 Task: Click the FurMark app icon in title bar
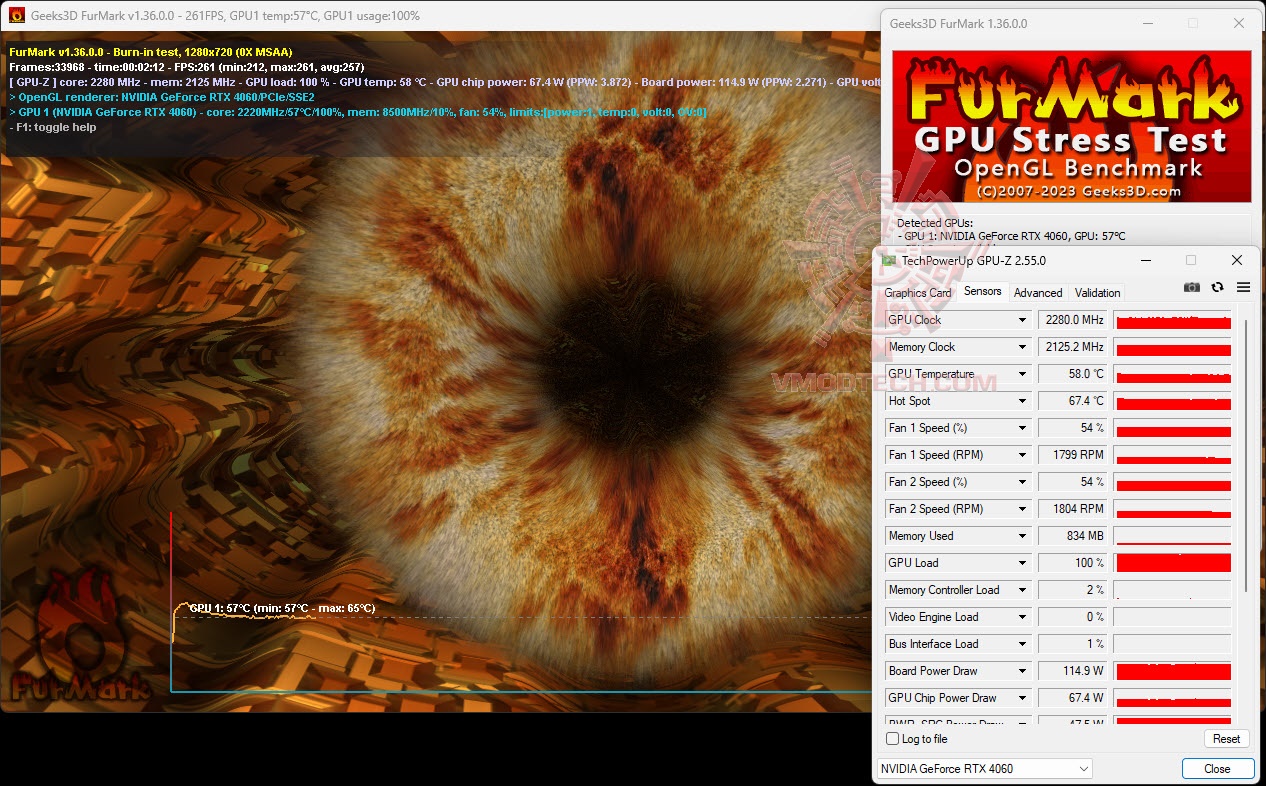(17, 15)
